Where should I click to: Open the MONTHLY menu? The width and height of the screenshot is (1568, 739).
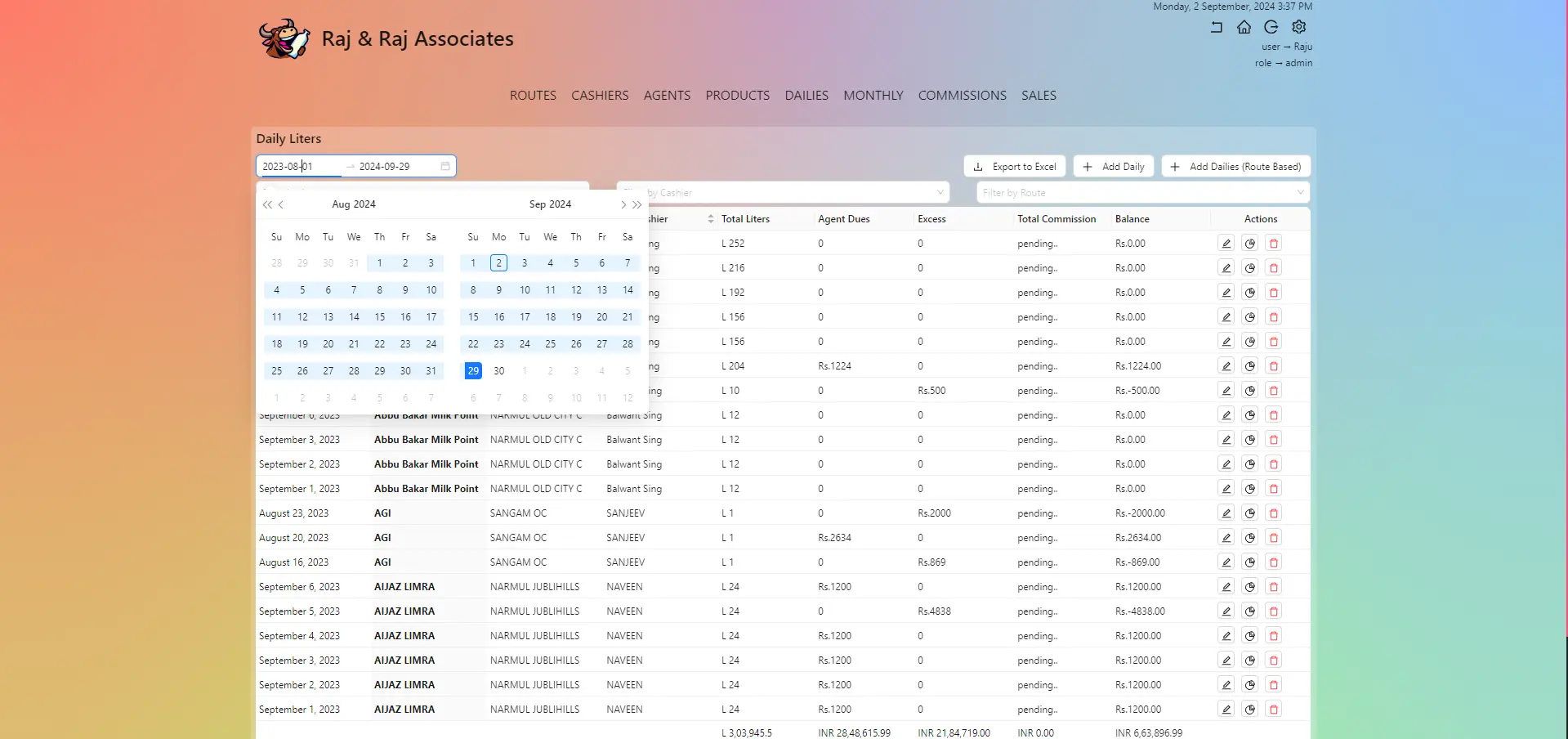(873, 96)
